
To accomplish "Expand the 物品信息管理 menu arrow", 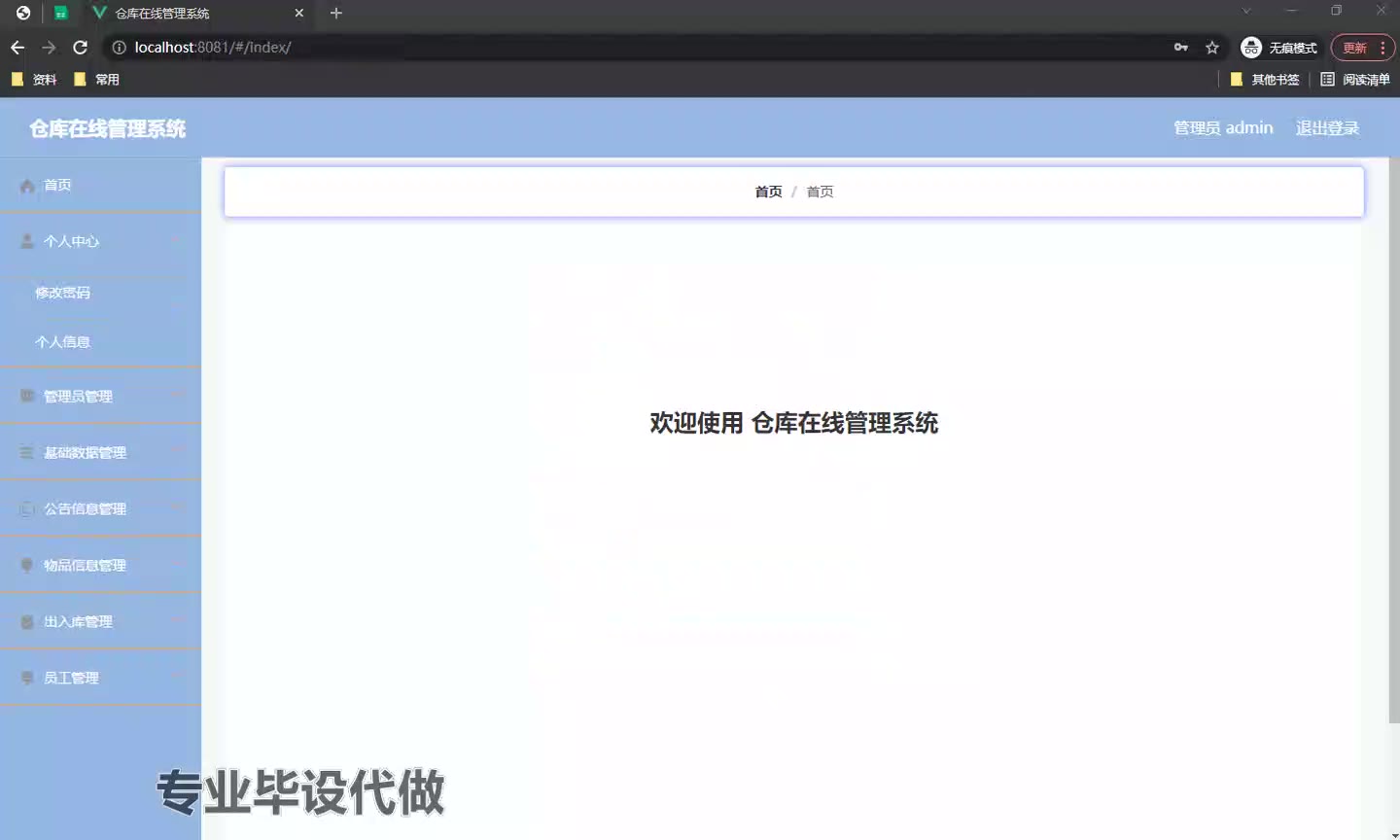I will pos(177,565).
